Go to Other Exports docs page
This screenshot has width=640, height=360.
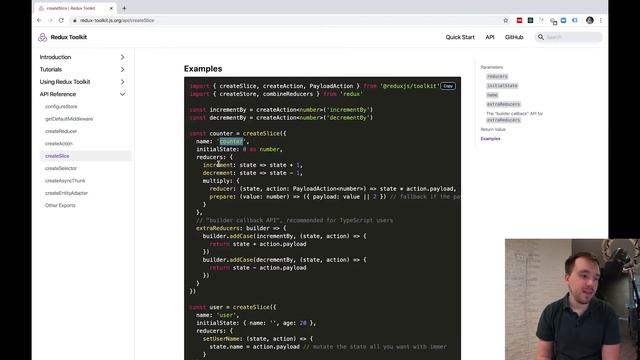(x=60, y=205)
